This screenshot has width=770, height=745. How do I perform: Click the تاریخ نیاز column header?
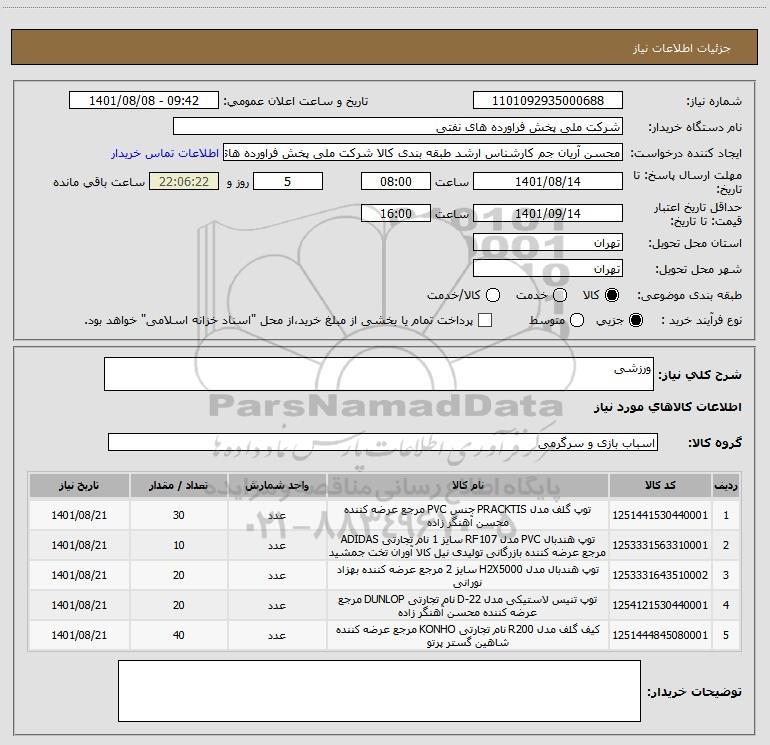coord(79,486)
